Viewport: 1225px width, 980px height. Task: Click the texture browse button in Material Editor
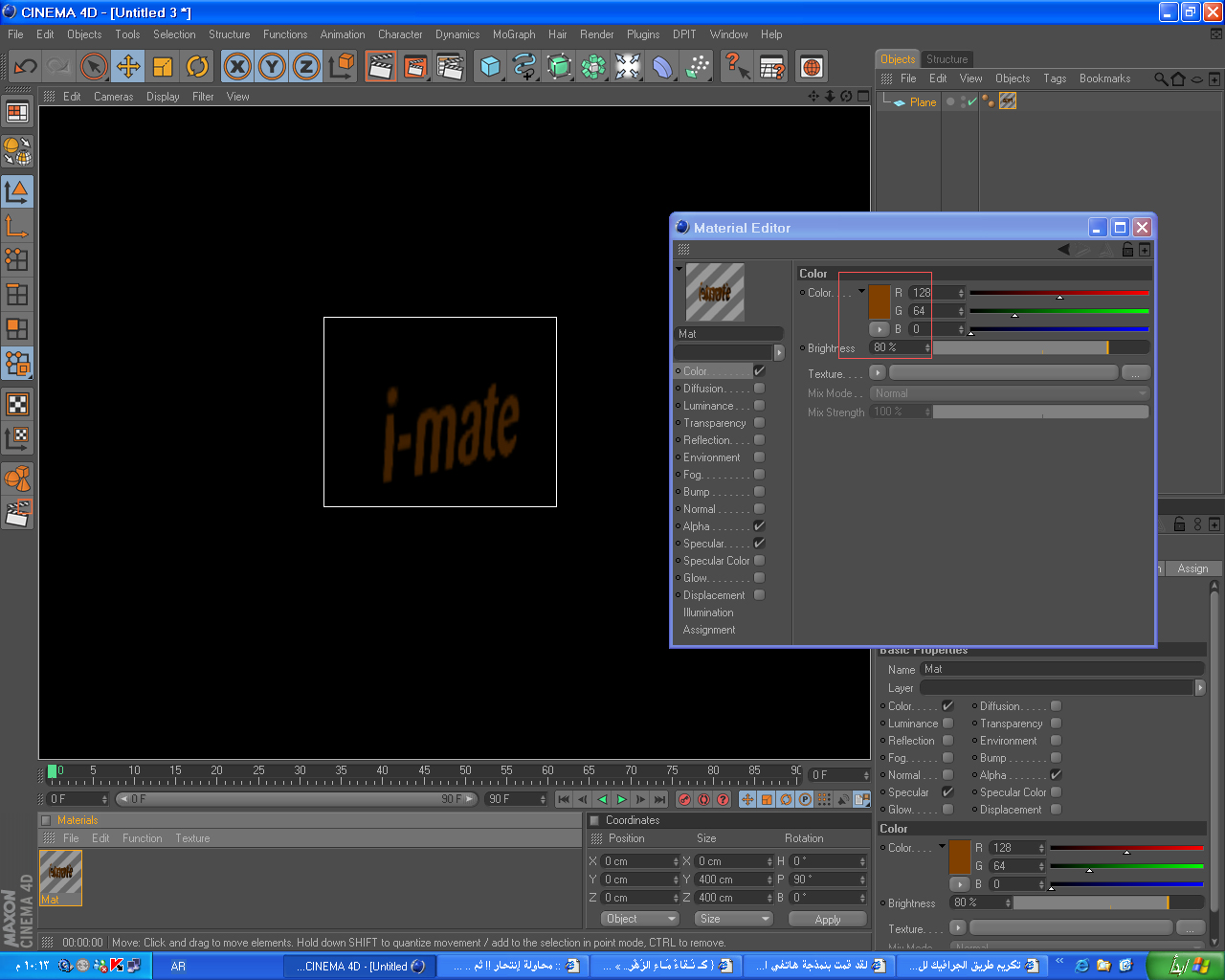(1136, 372)
